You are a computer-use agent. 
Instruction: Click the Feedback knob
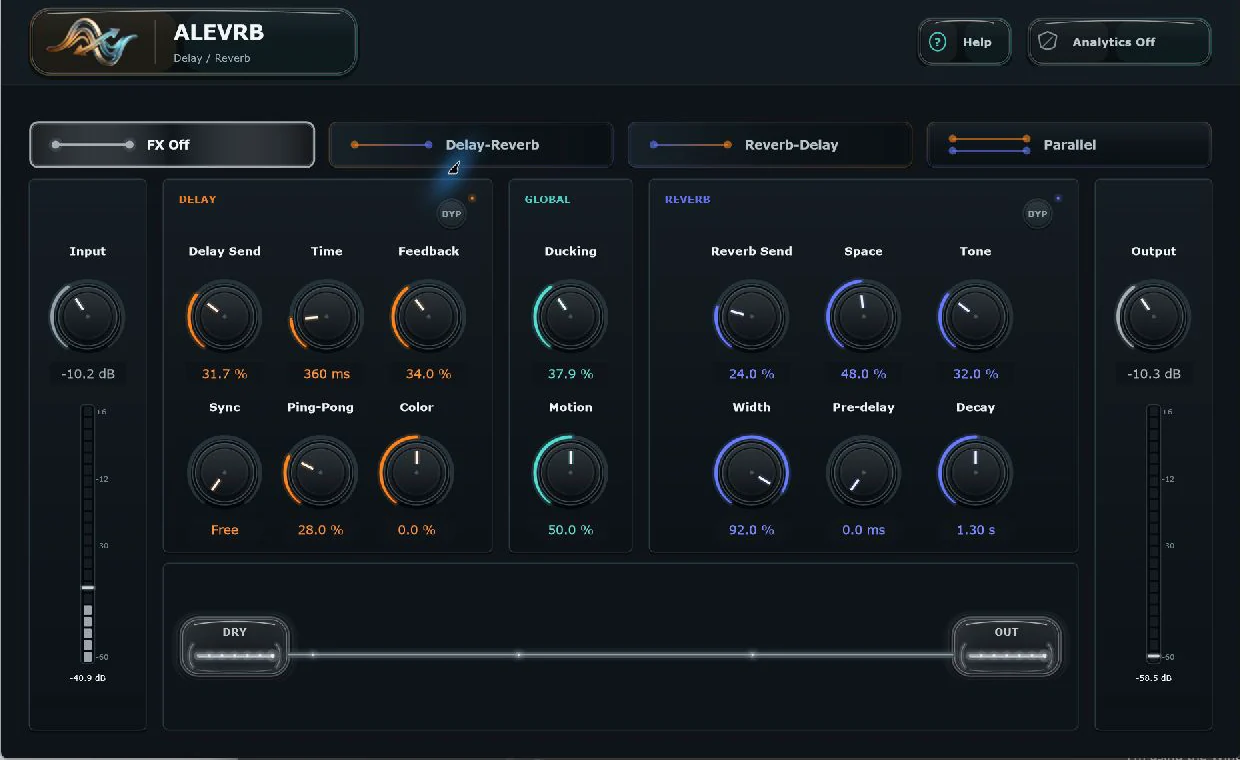428,316
